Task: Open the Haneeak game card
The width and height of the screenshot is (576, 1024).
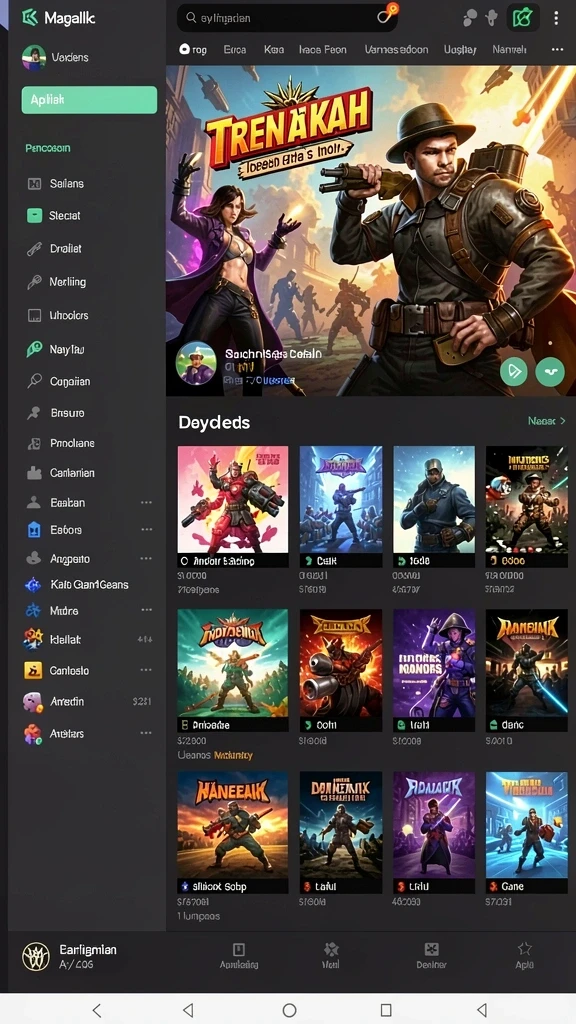Action: [x=232, y=833]
